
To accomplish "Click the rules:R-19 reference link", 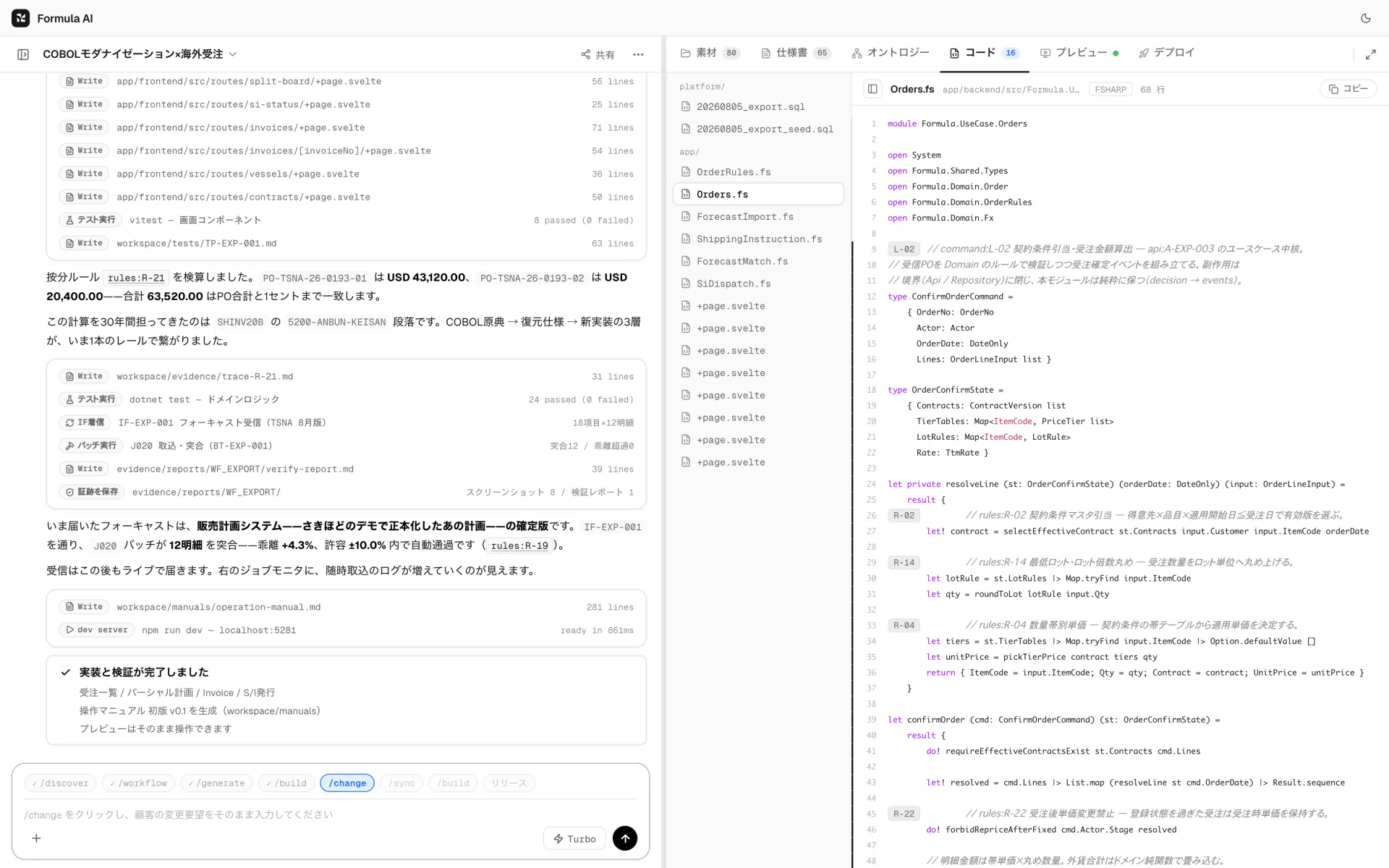I will [x=519, y=545].
